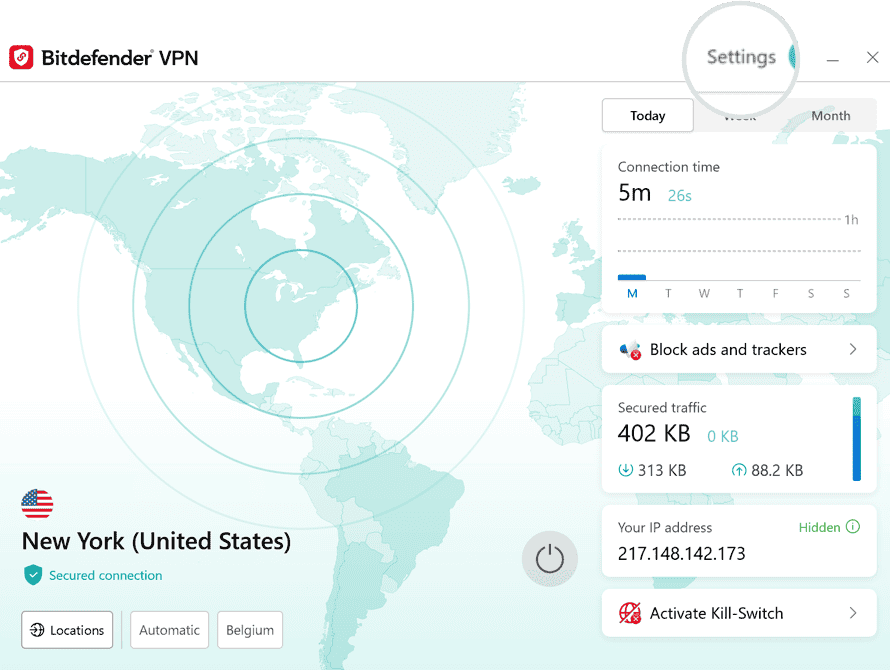Select IP address 217.148.142.173
890x670 pixels.
pos(681,554)
